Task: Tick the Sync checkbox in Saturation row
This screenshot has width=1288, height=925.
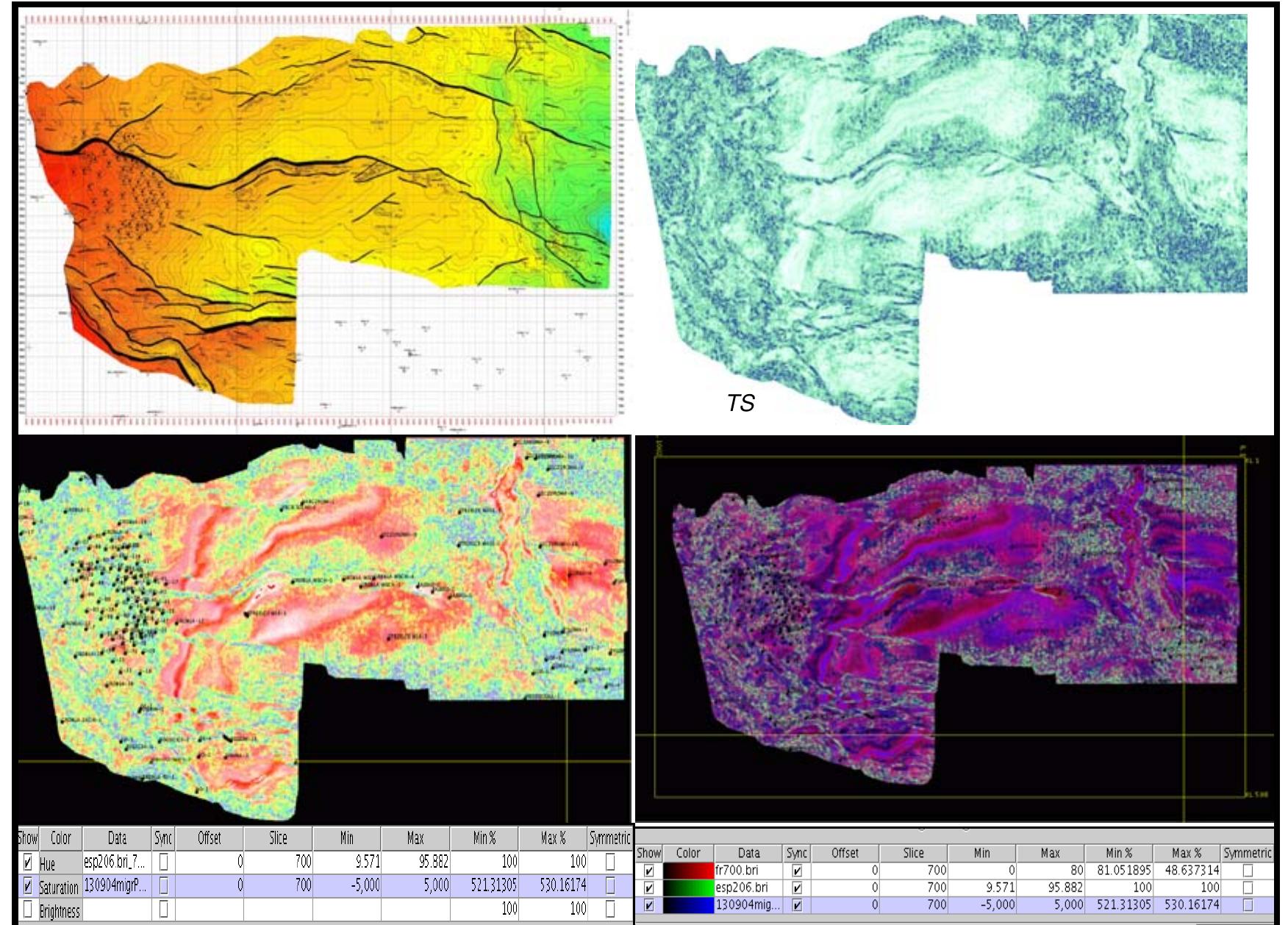Action: pos(163,886)
